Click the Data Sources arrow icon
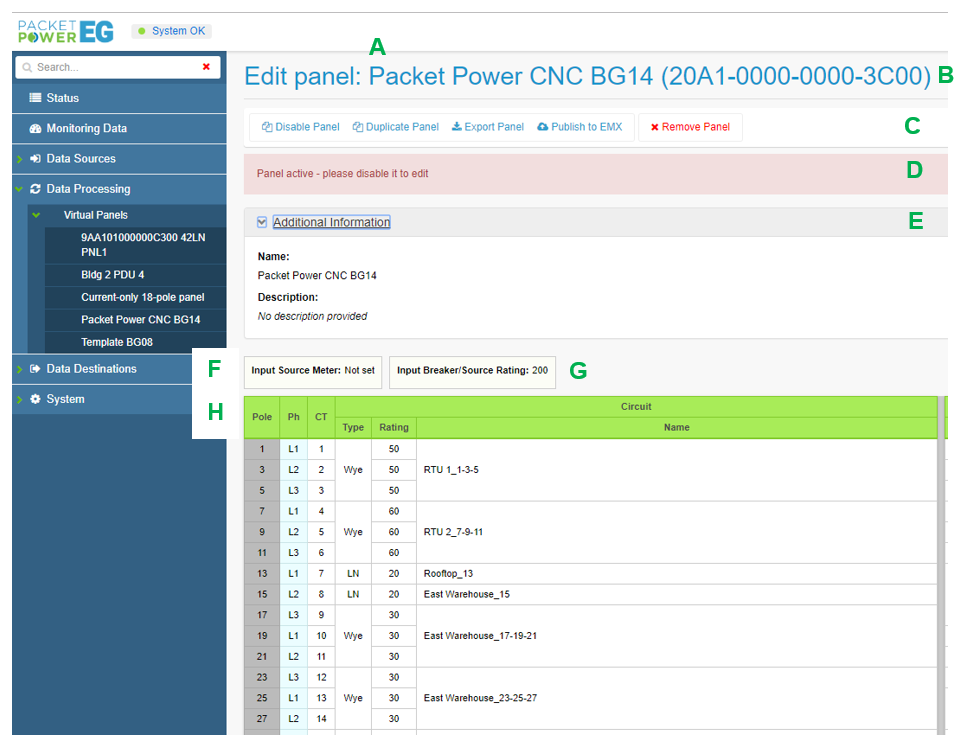The image size is (959, 746). (36, 159)
